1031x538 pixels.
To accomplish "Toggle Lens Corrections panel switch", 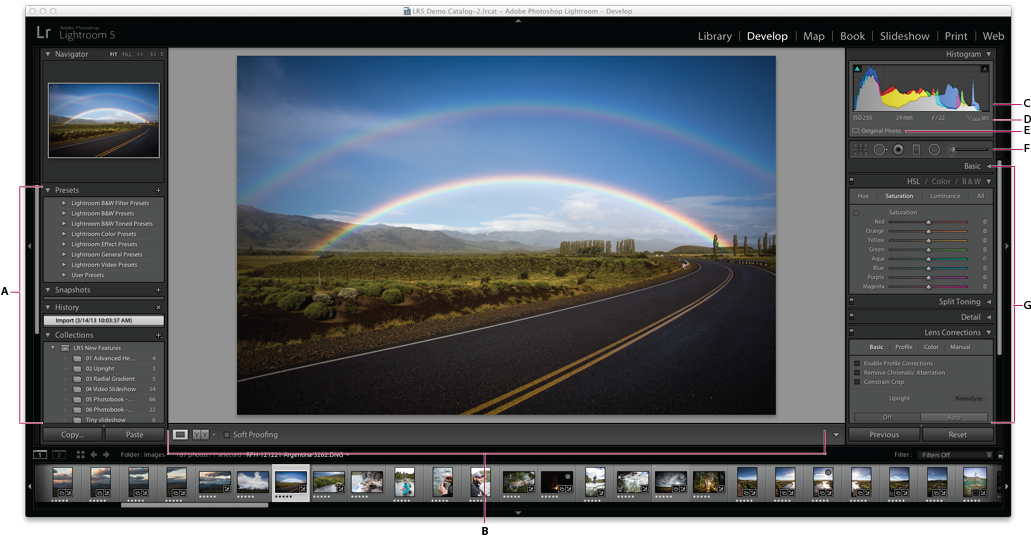I will (x=851, y=333).
